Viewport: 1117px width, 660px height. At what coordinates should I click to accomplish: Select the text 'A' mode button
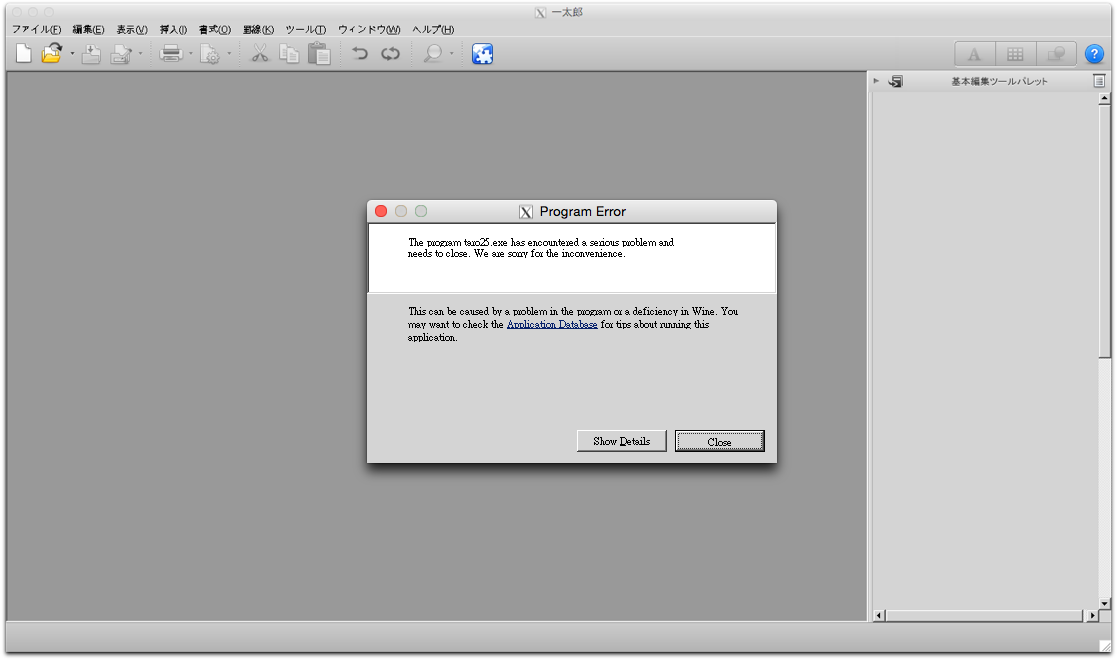tap(975, 54)
